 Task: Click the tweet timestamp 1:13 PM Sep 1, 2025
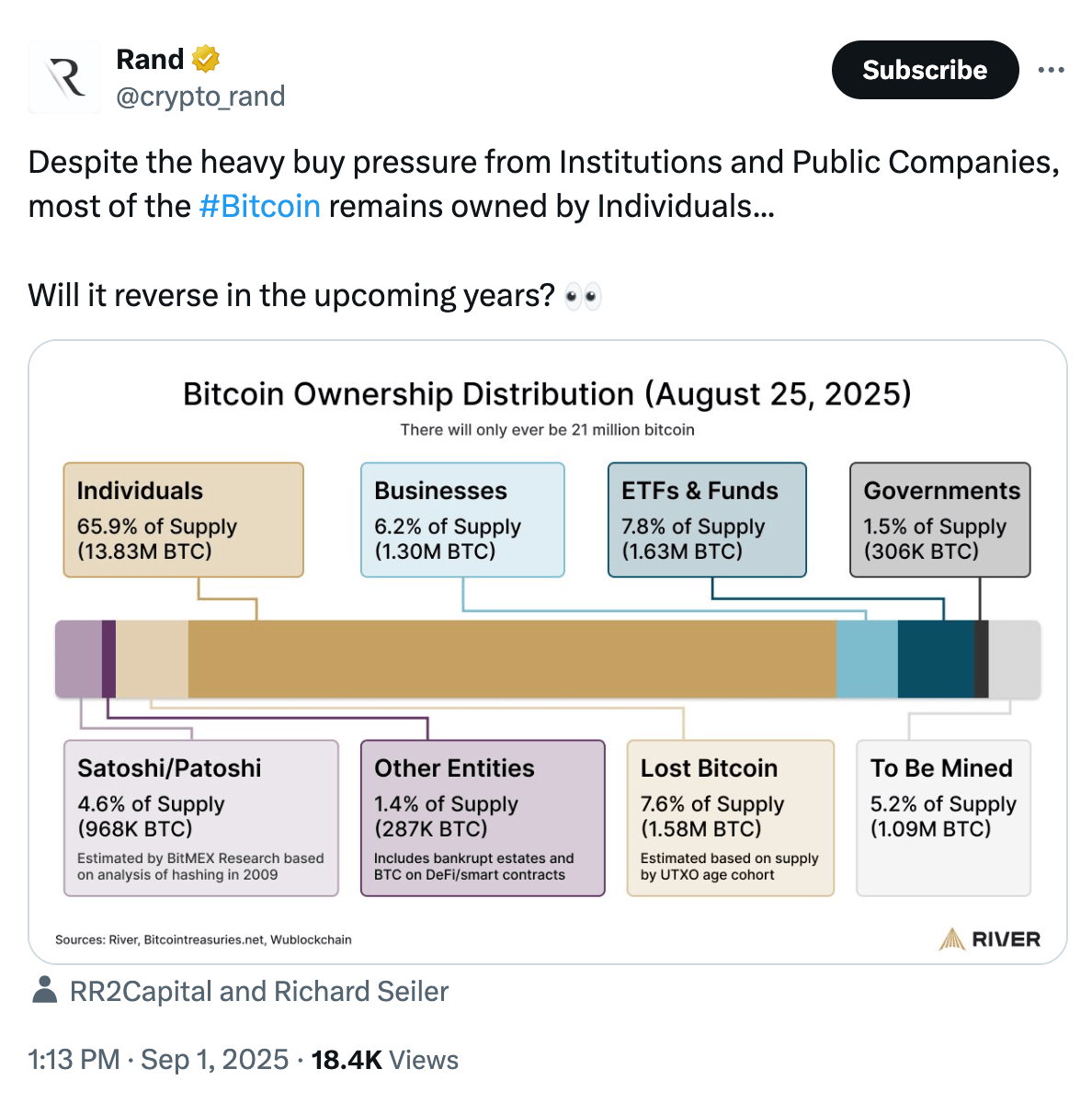158,1060
